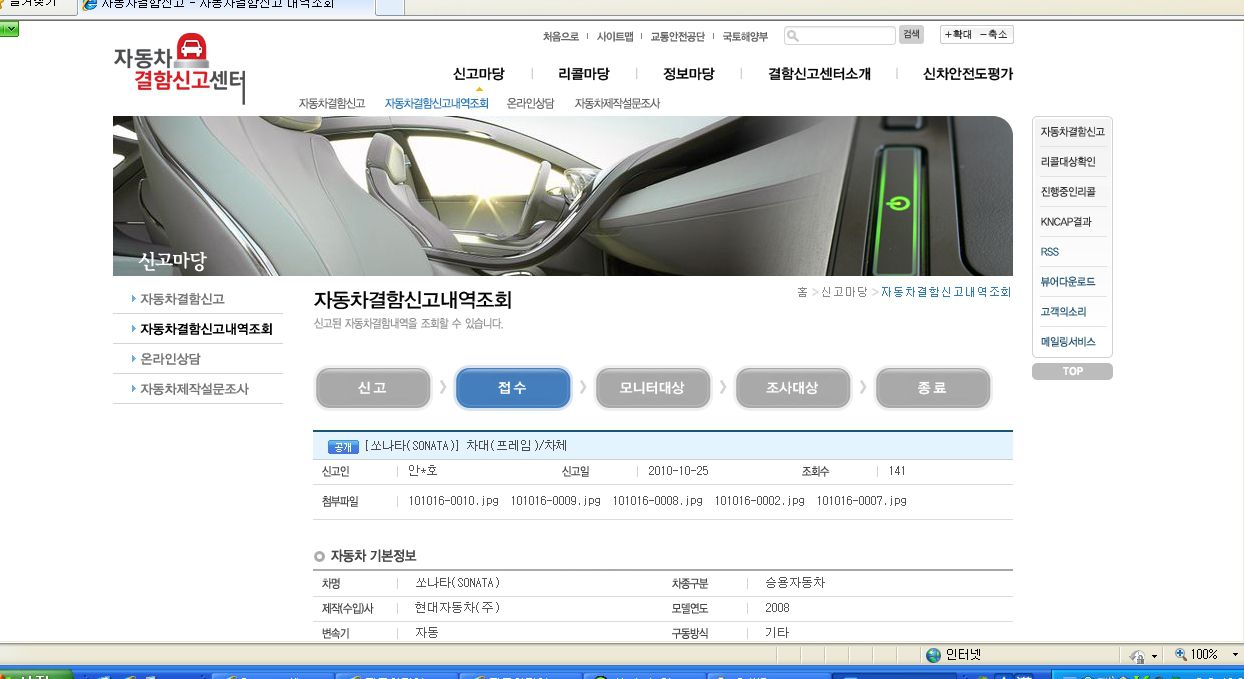Open the 사이트맵 header link
This screenshot has height=679, width=1244.
(x=615, y=37)
